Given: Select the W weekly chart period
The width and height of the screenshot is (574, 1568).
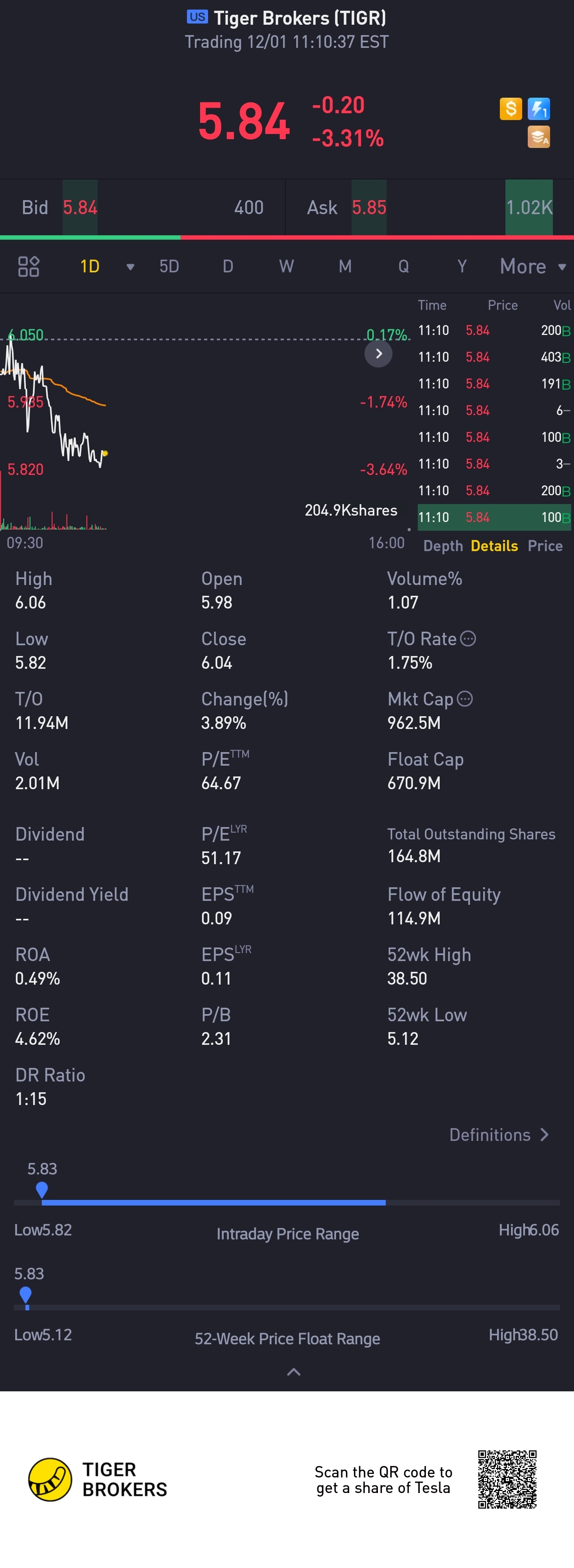Looking at the screenshot, I should pyautogui.click(x=286, y=267).
